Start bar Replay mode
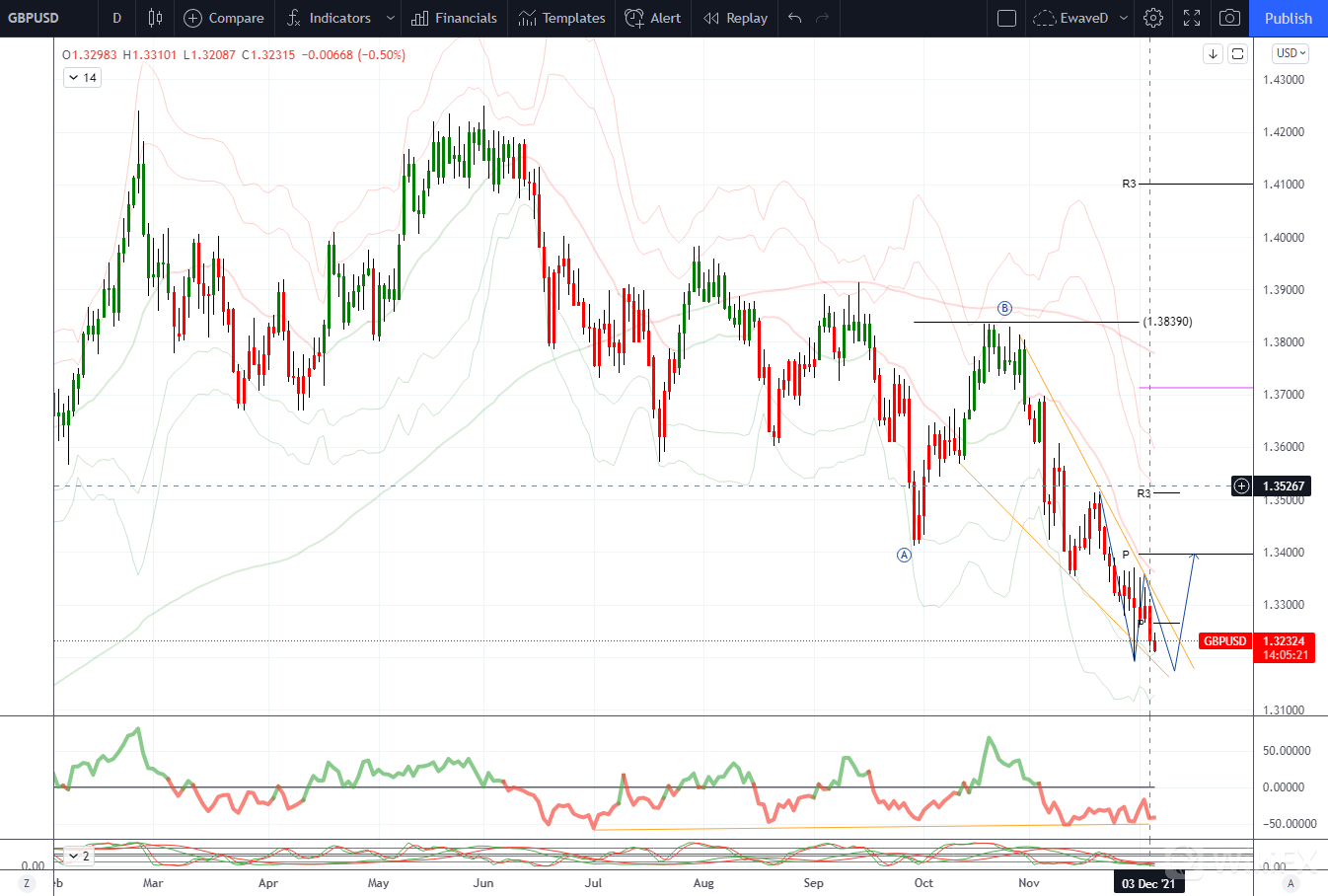Image resolution: width=1328 pixels, height=896 pixels. [735, 18]
